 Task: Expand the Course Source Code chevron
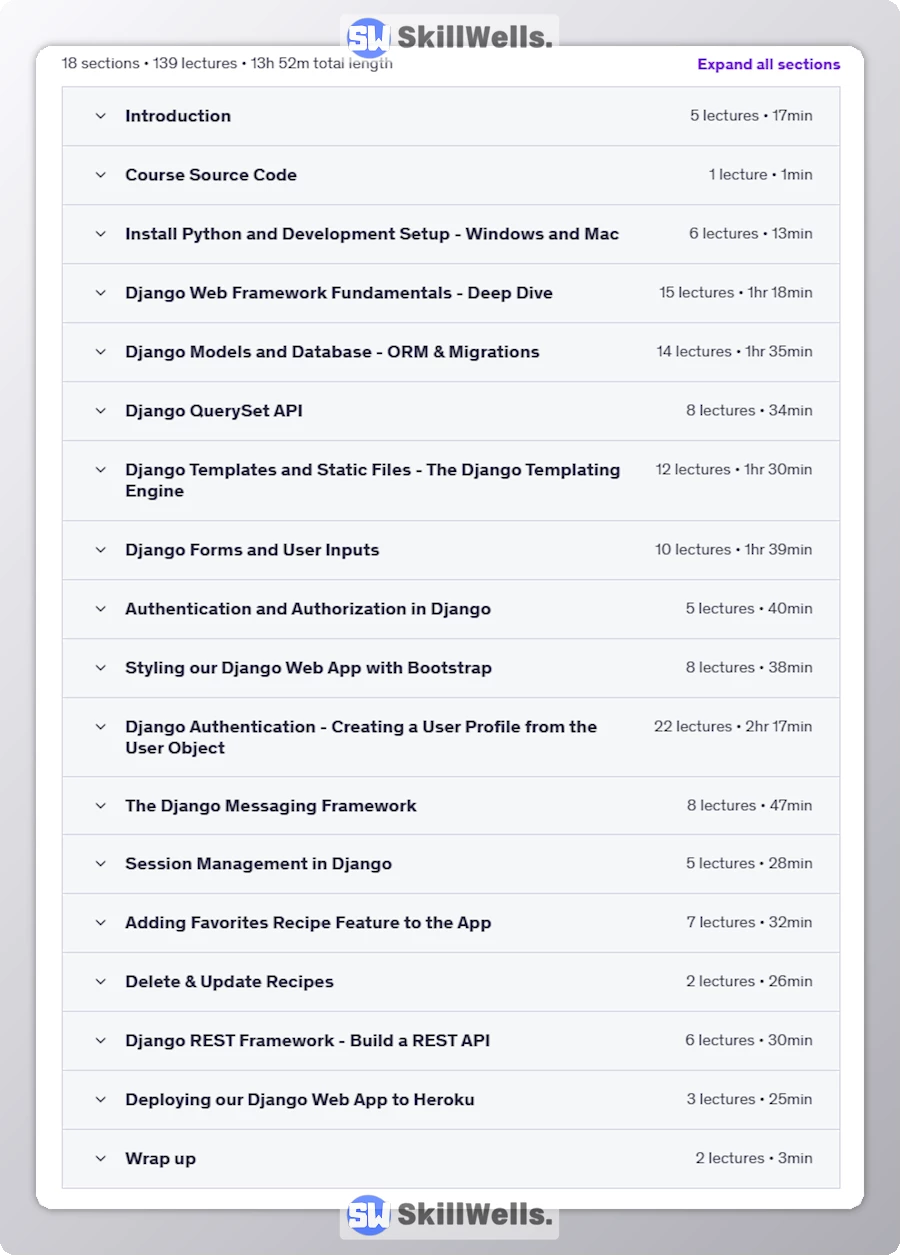tap(100, 175)
